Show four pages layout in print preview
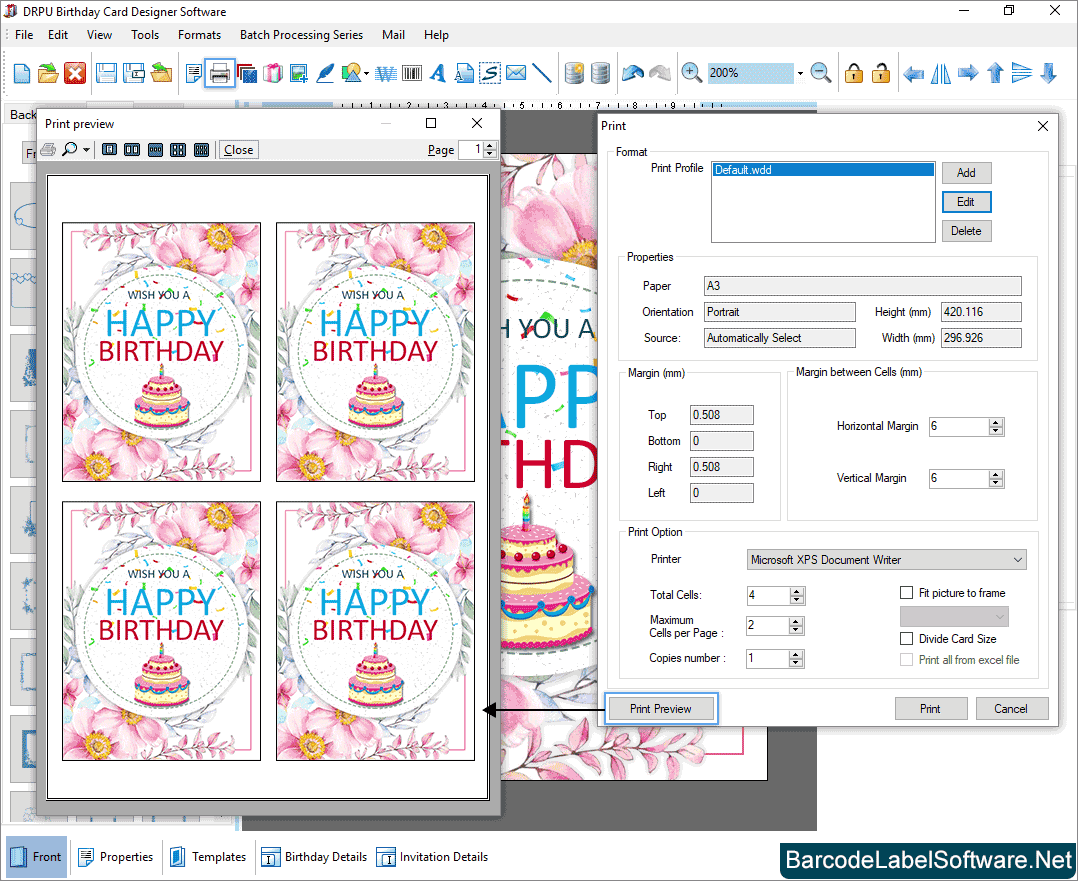The width and height of the screenshot is (1078, 881). click(178, 150)
